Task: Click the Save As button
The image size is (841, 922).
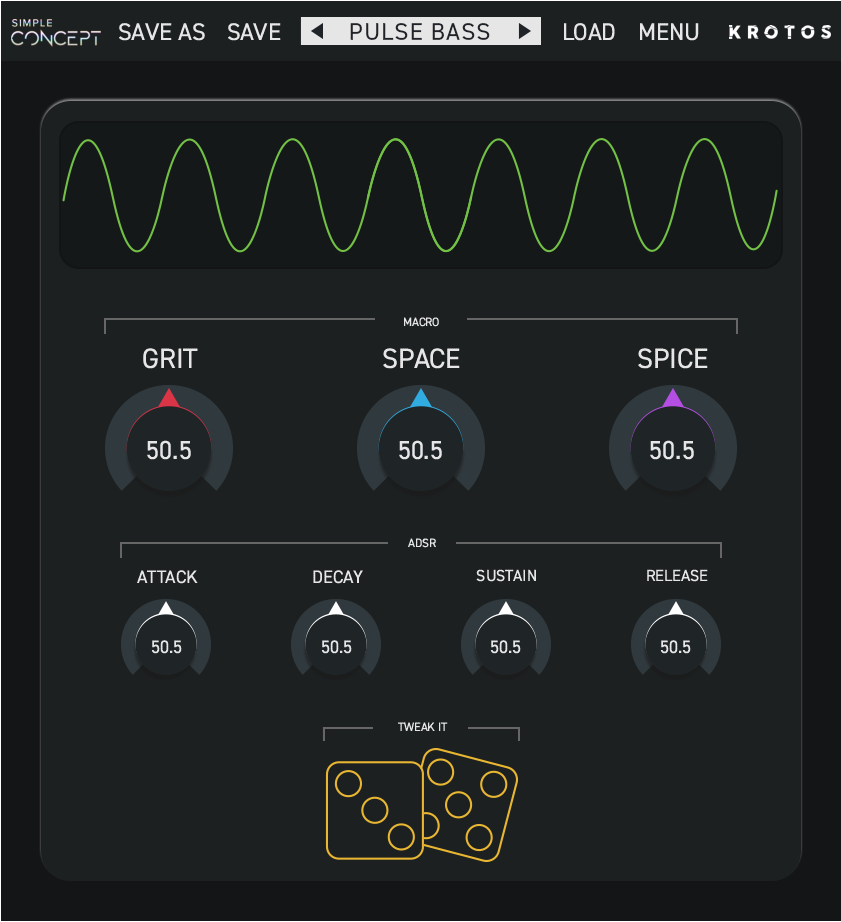Action: tap(162, 32)
